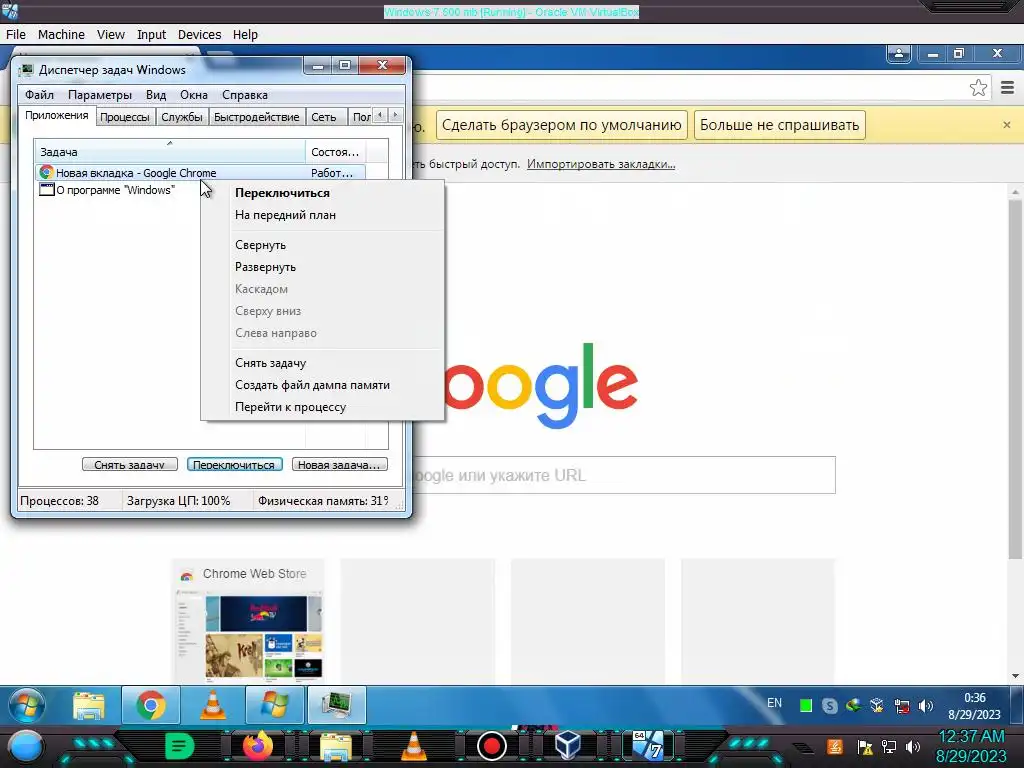Click the host Start button orb
Screen dimensions: 1024x768
(25, 747)
